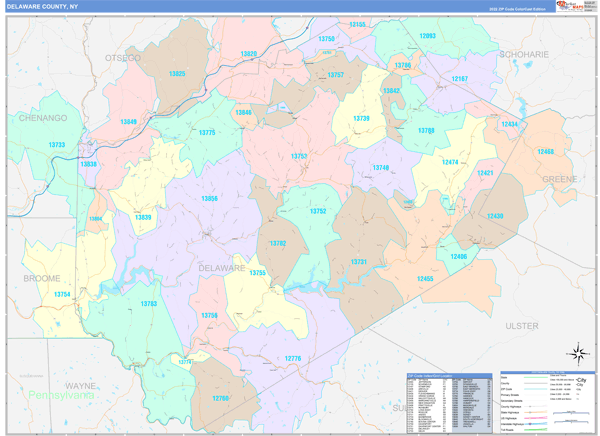600x436 pixels.
Task: Select ZIP code 13731 region
Action: 359,262
